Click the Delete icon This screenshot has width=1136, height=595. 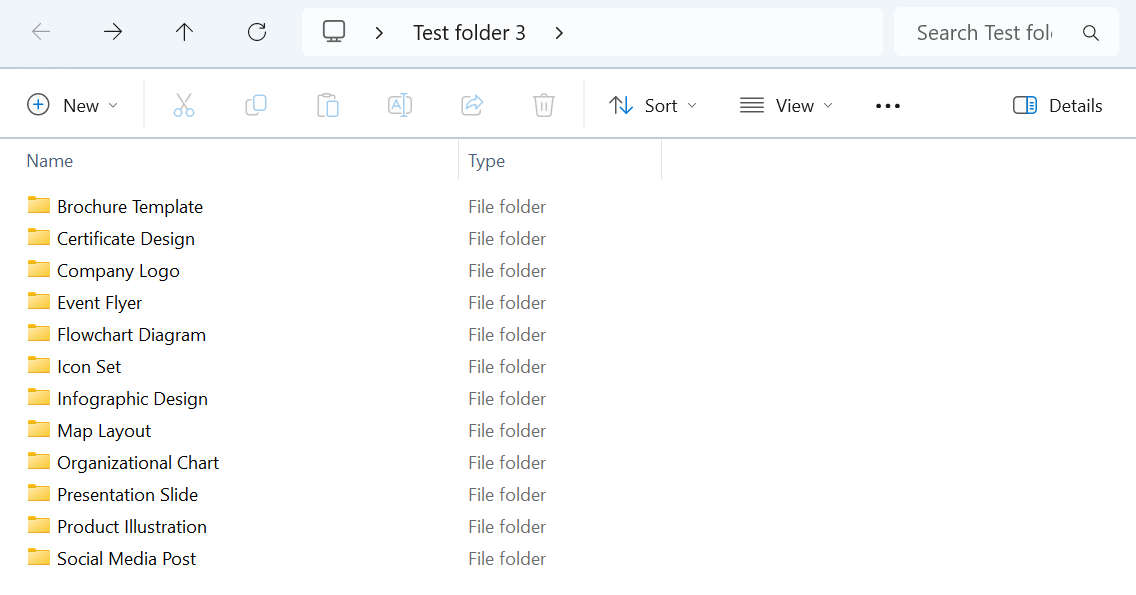pos(544,104)
